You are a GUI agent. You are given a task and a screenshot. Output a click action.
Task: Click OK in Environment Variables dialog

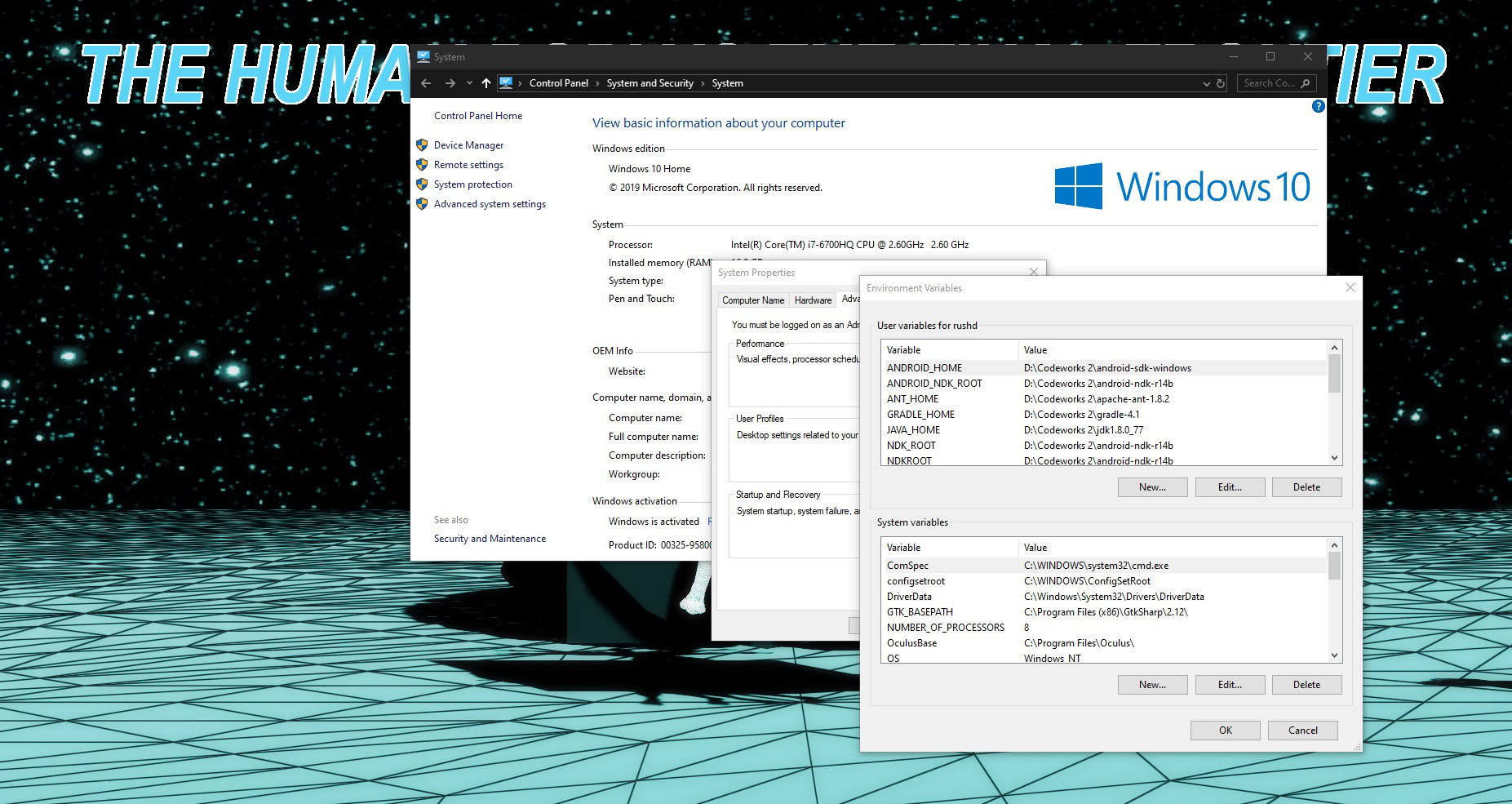[1225, 731]
